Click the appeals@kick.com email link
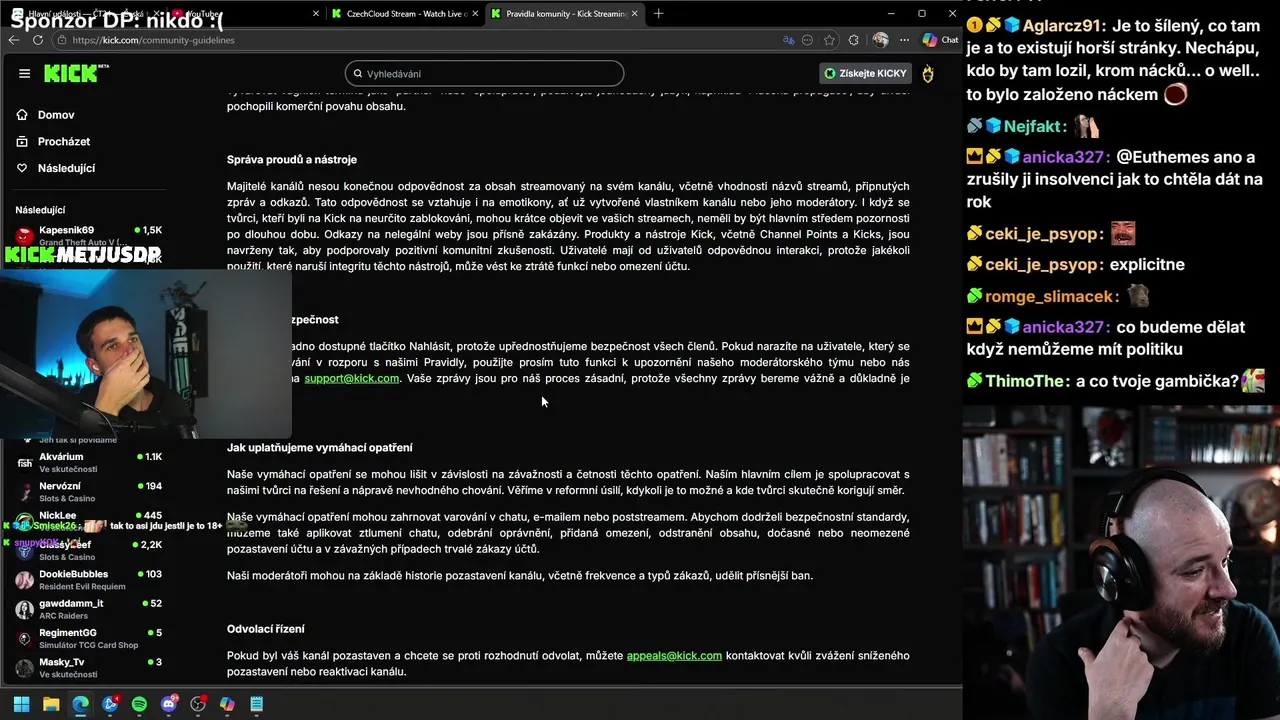This screenshot has width=1280, height=720. [674, 655]
